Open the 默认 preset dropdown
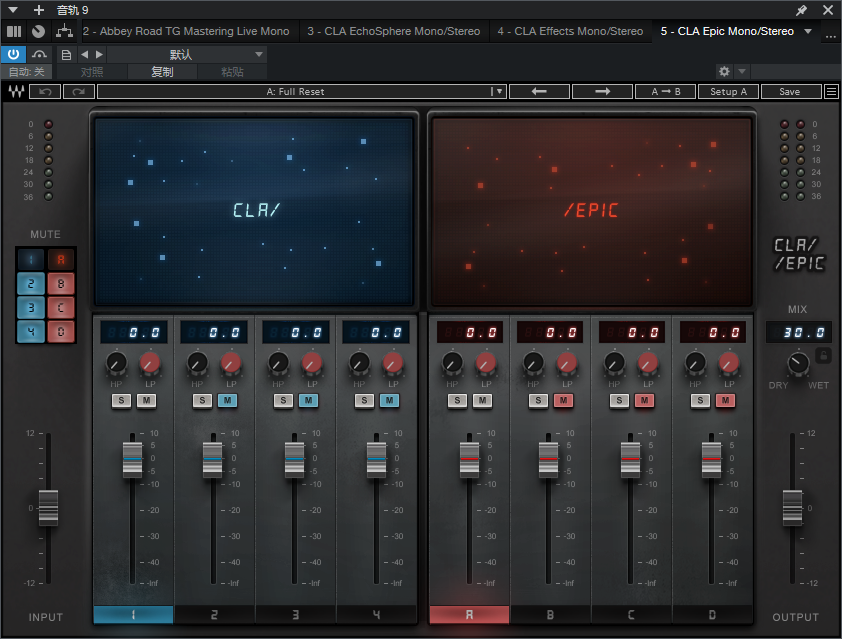The height and width of the screenshot is (639, 842). pos(187,54)
